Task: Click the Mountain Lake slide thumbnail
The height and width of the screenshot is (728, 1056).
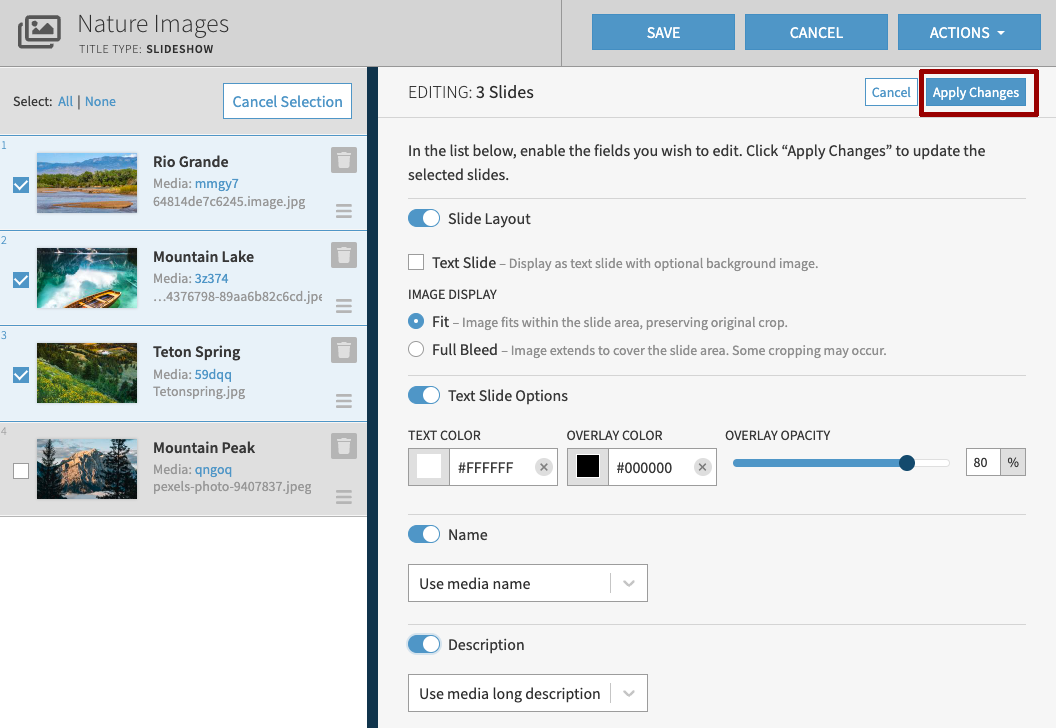Action: (87, 278)
